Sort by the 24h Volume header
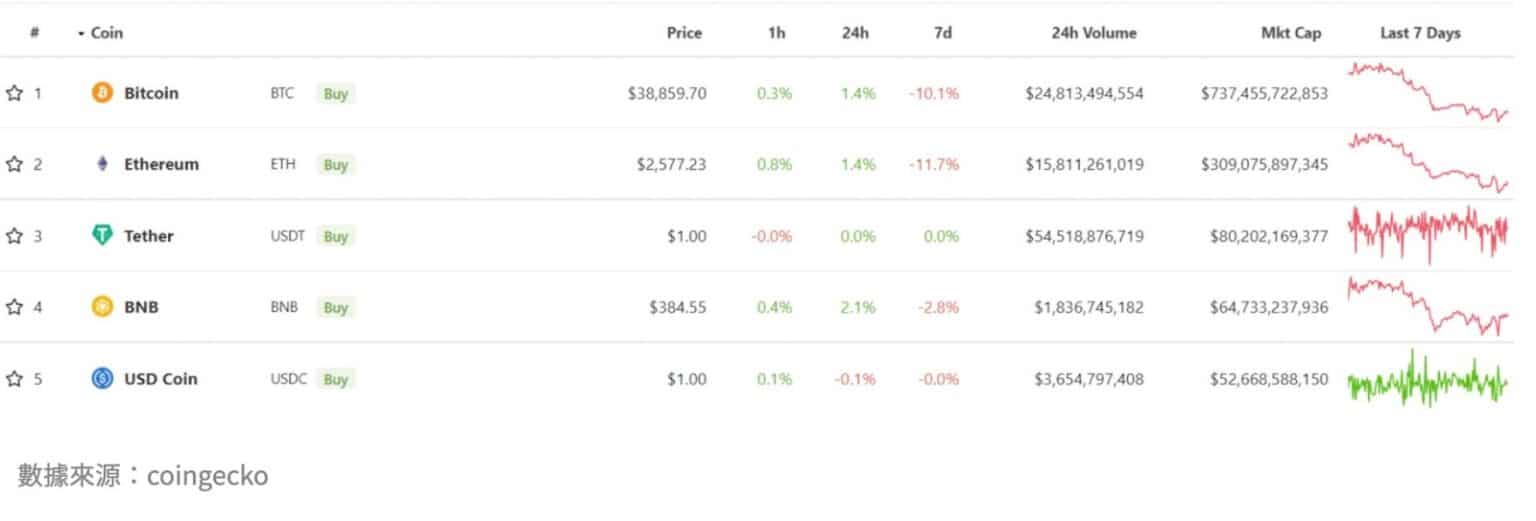Viewport: 1536px width, 521px height. click(x=1094, y=33)
